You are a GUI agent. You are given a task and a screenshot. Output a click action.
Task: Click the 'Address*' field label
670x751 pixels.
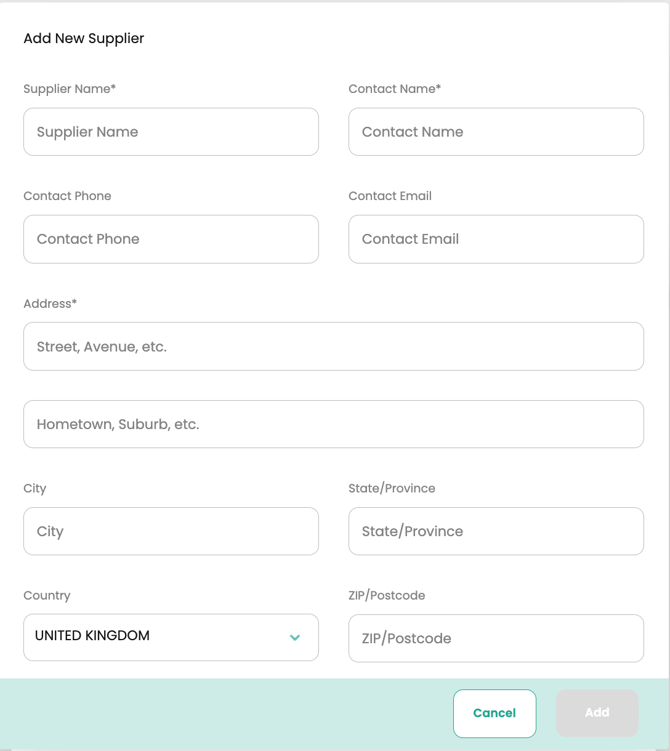point(50,303)
